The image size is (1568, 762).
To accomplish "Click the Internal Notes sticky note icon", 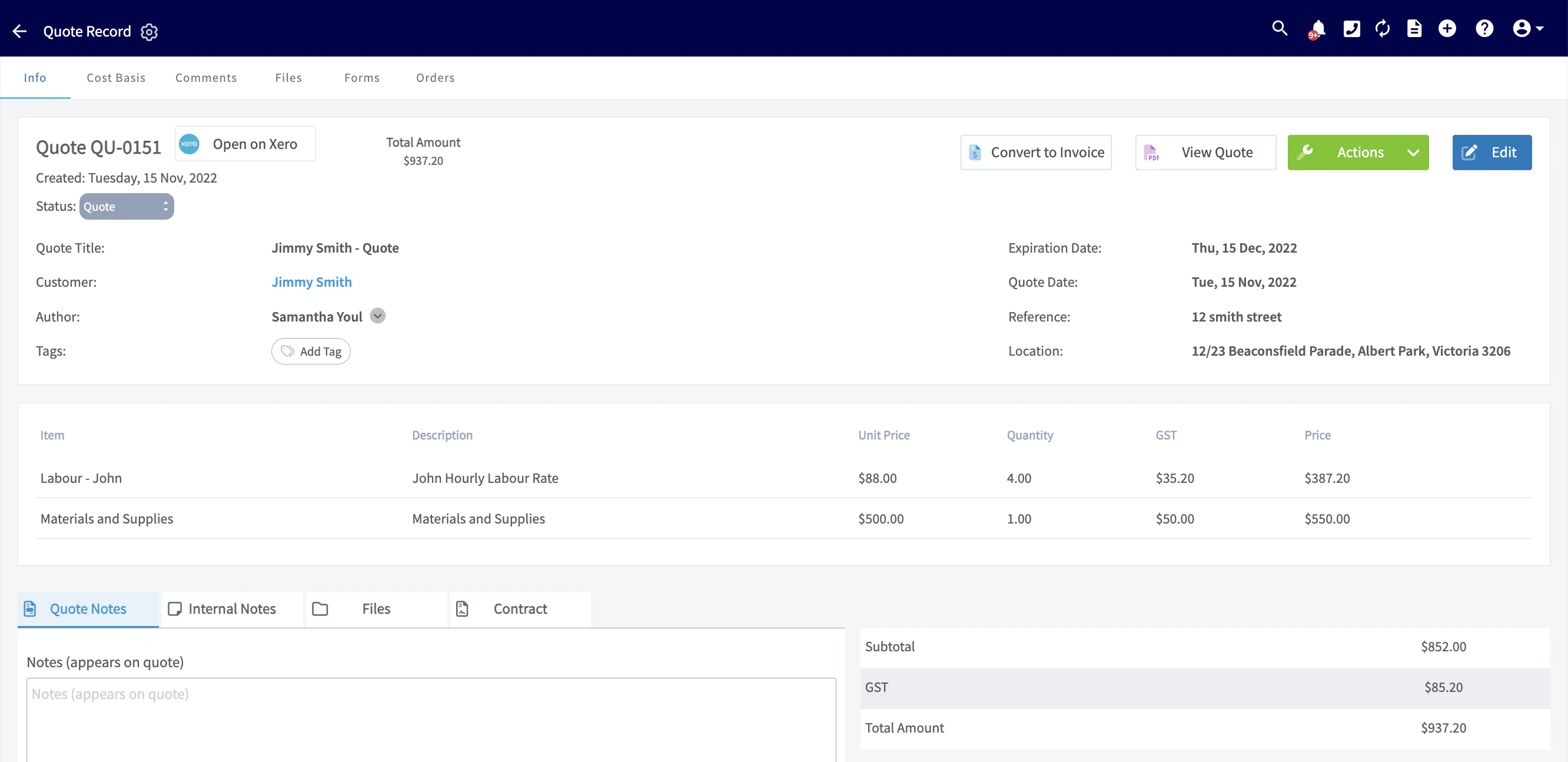I will coord(175,608).
